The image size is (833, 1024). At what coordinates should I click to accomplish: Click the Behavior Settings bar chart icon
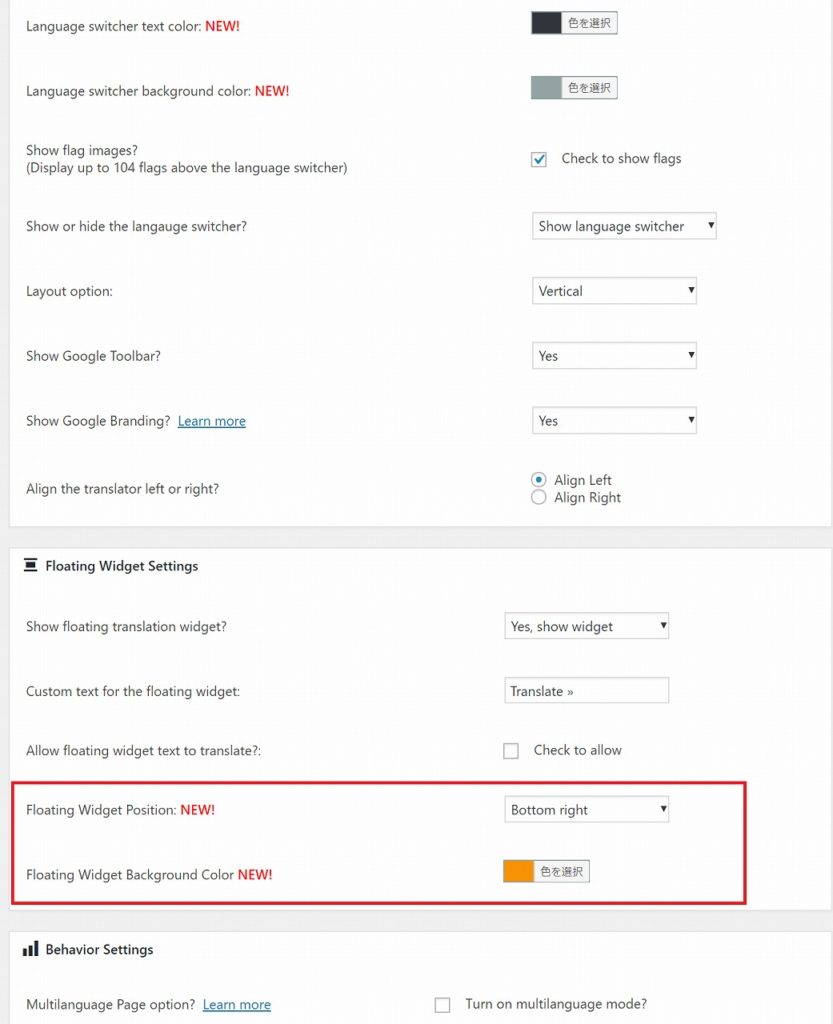click(31, 949)
